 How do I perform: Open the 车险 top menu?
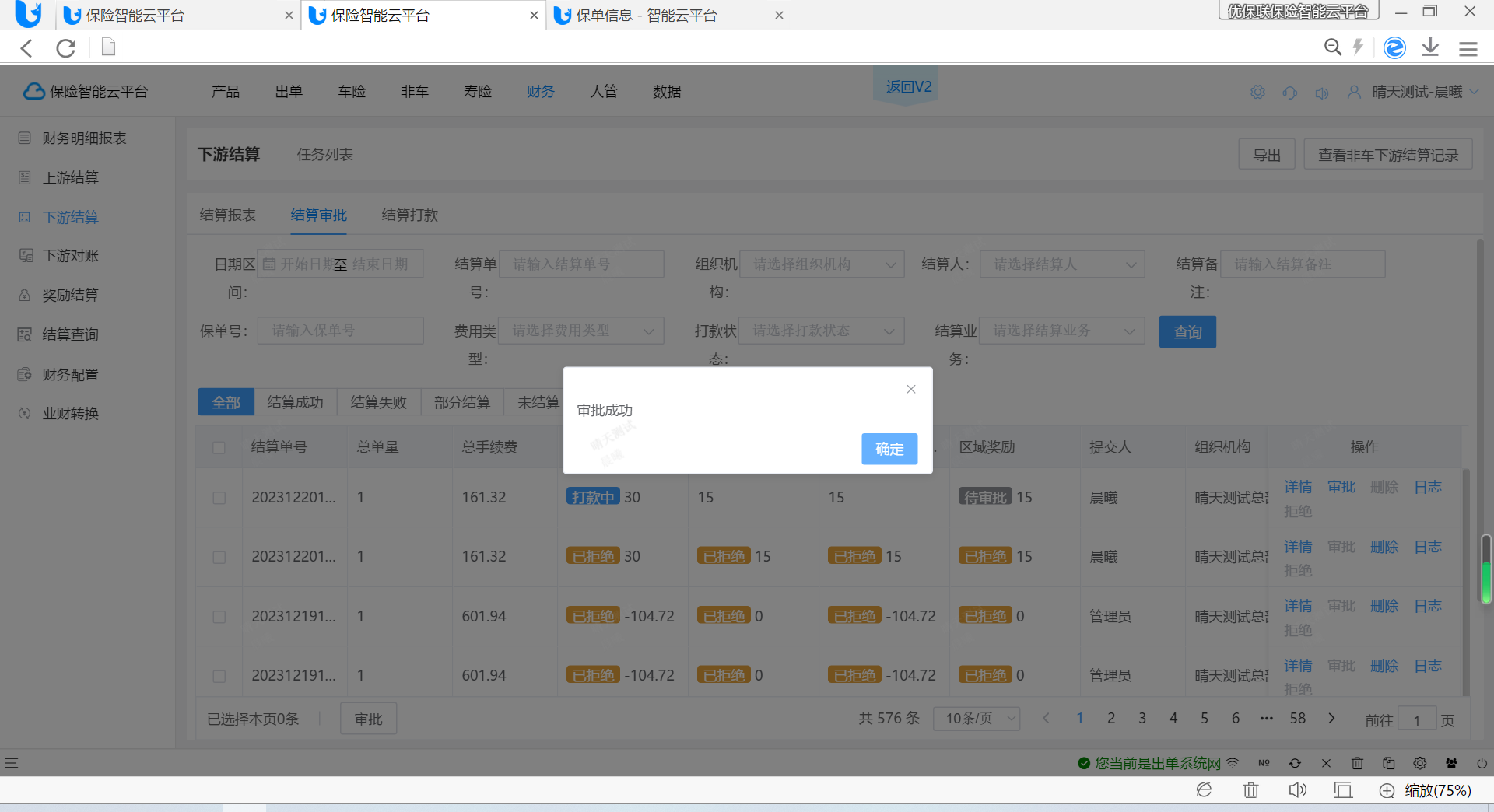click(x=352, y=92)
